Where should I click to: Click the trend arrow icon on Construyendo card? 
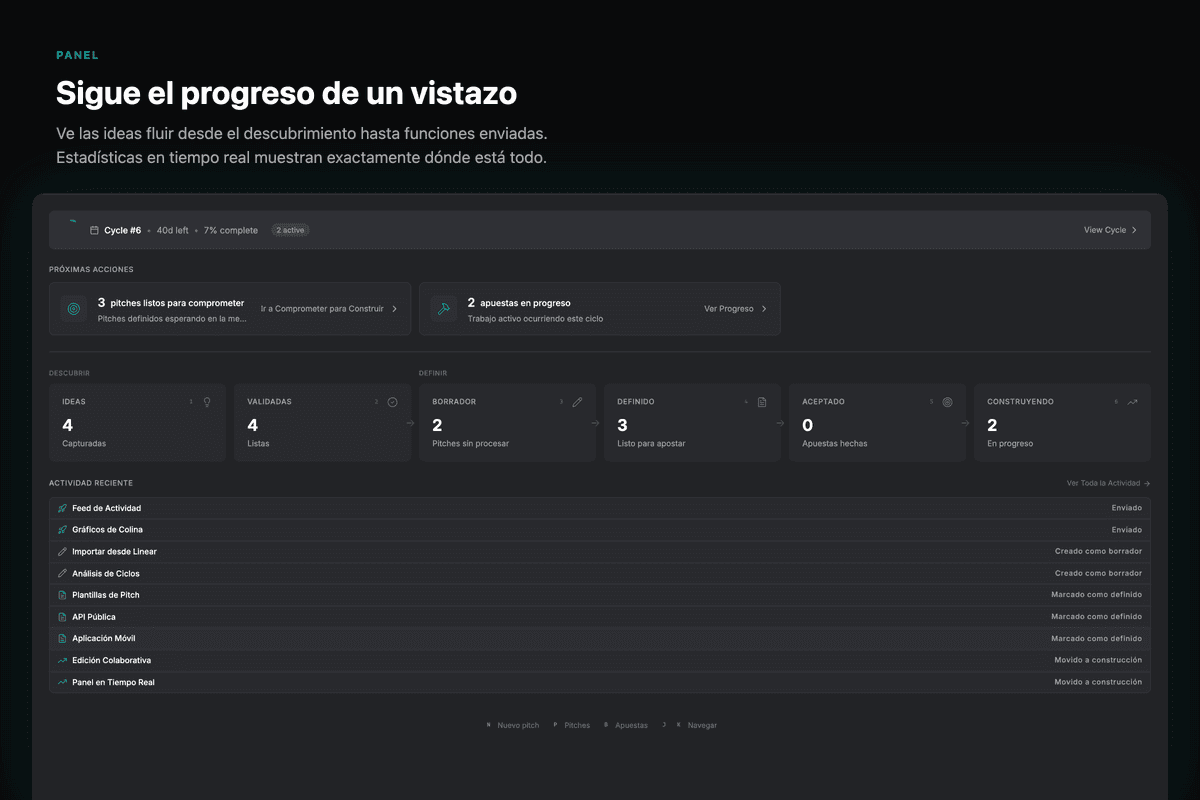coord(1132,402)
